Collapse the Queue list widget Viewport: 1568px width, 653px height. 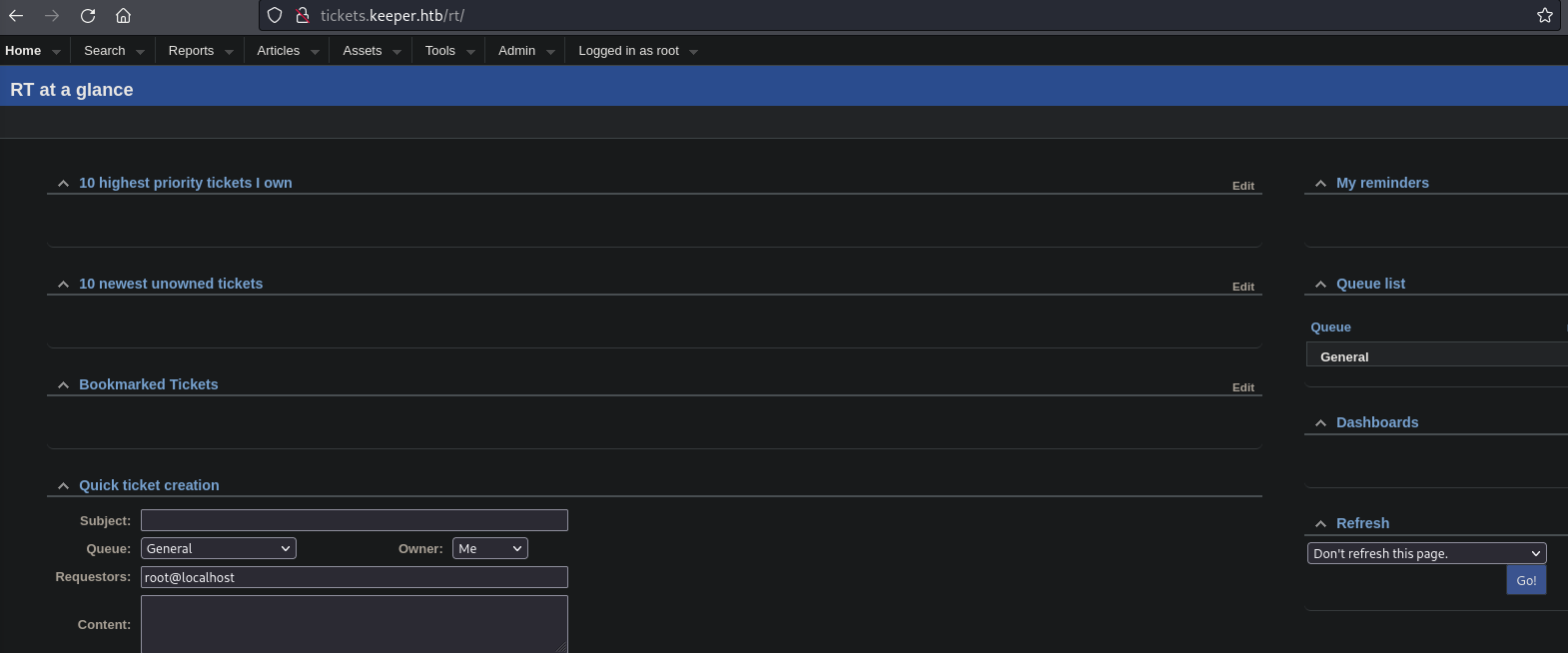[x=1320, y=285]
